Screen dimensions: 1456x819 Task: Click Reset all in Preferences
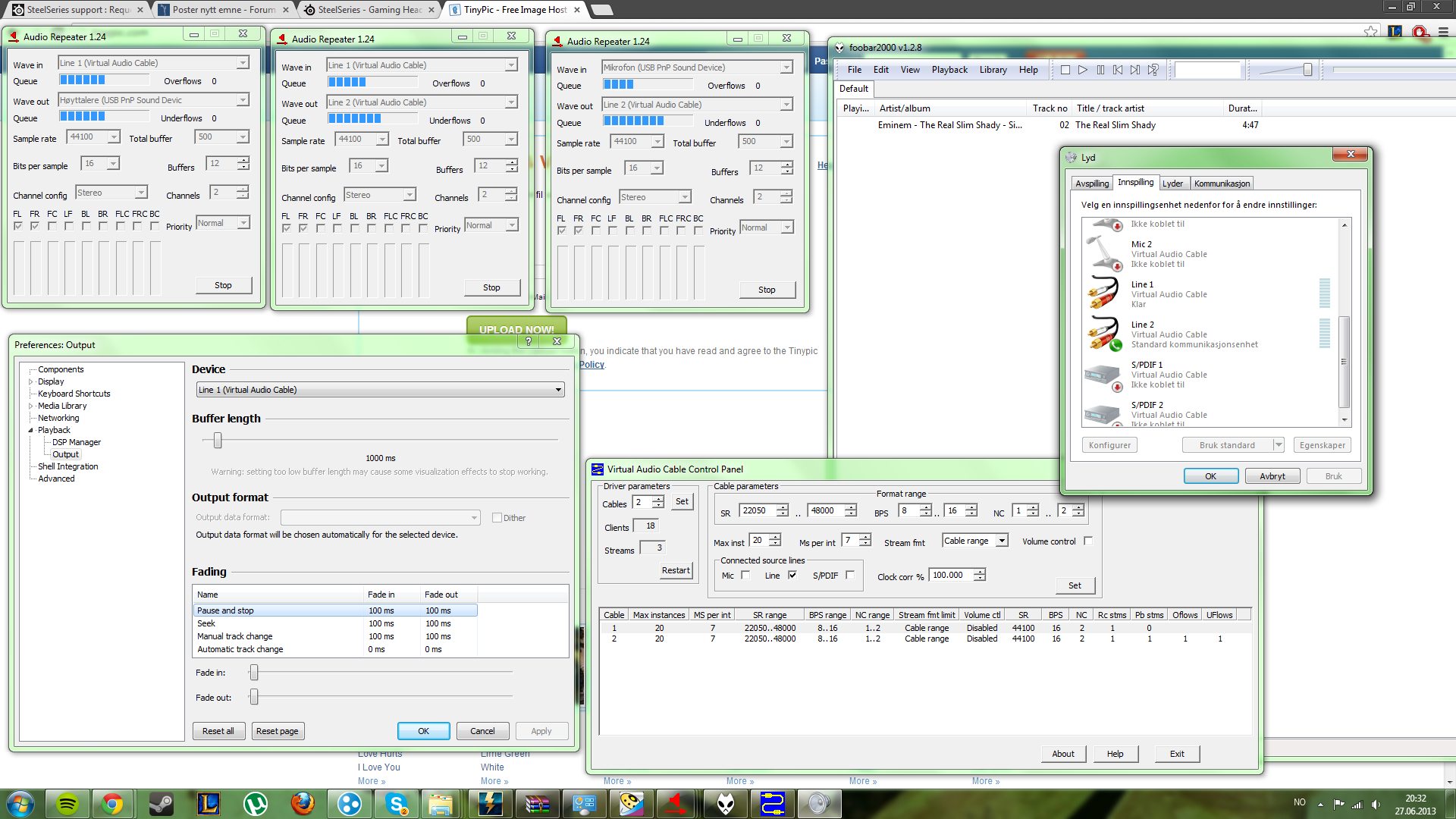(218, 731)
